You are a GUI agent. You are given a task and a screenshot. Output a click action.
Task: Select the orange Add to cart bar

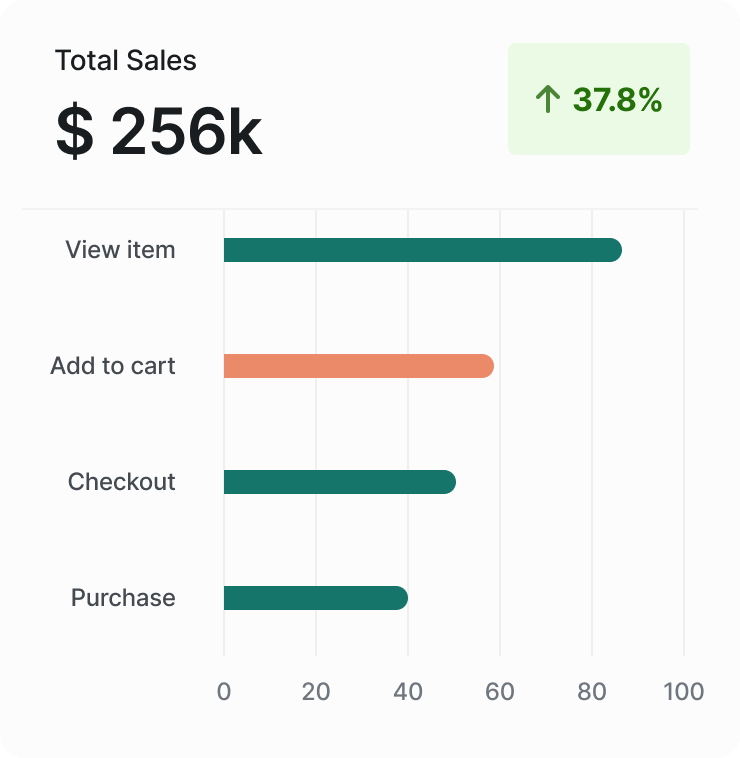(x=358, y=366)
